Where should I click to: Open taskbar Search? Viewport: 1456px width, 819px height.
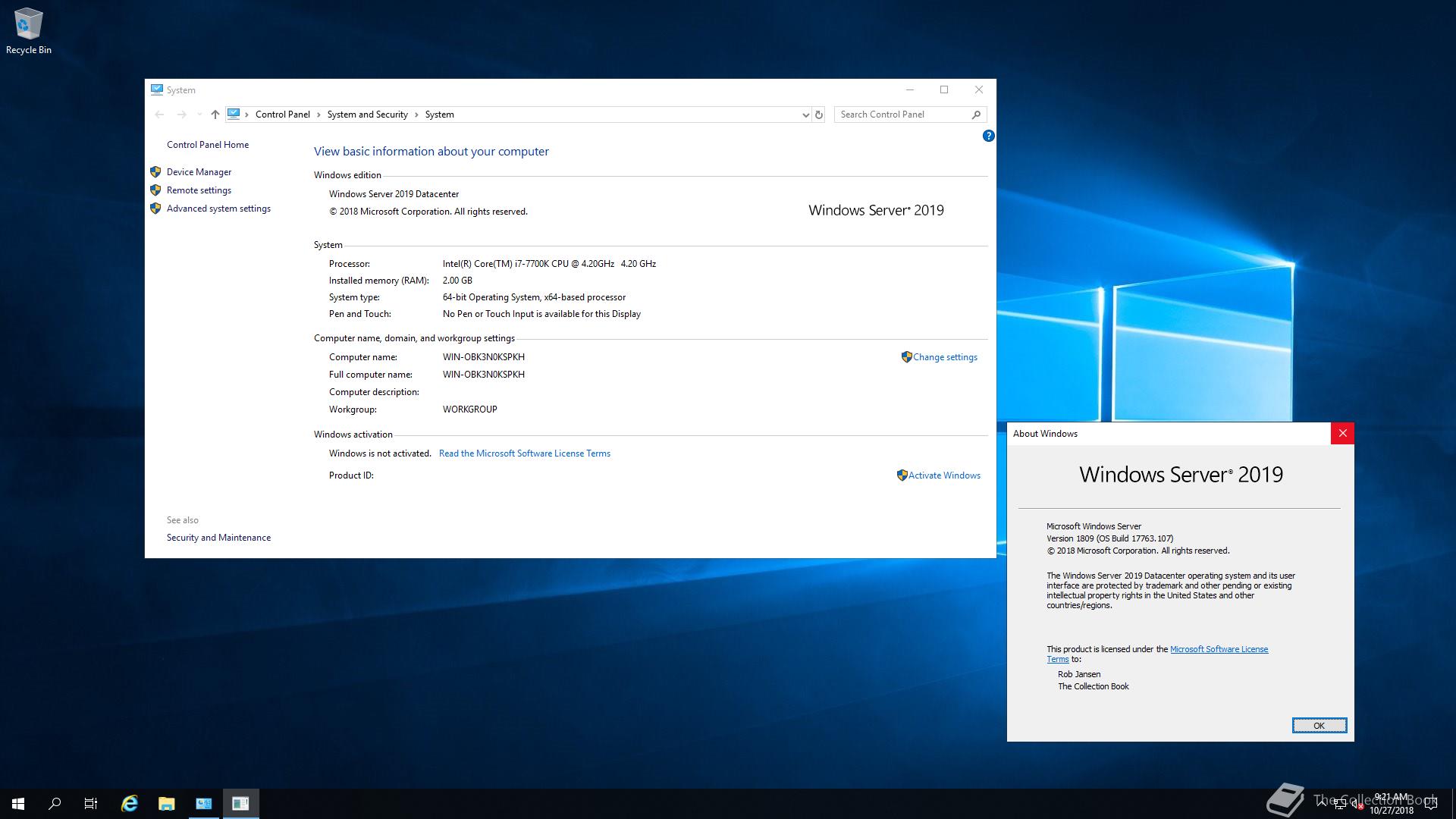(x=55, y=804)
